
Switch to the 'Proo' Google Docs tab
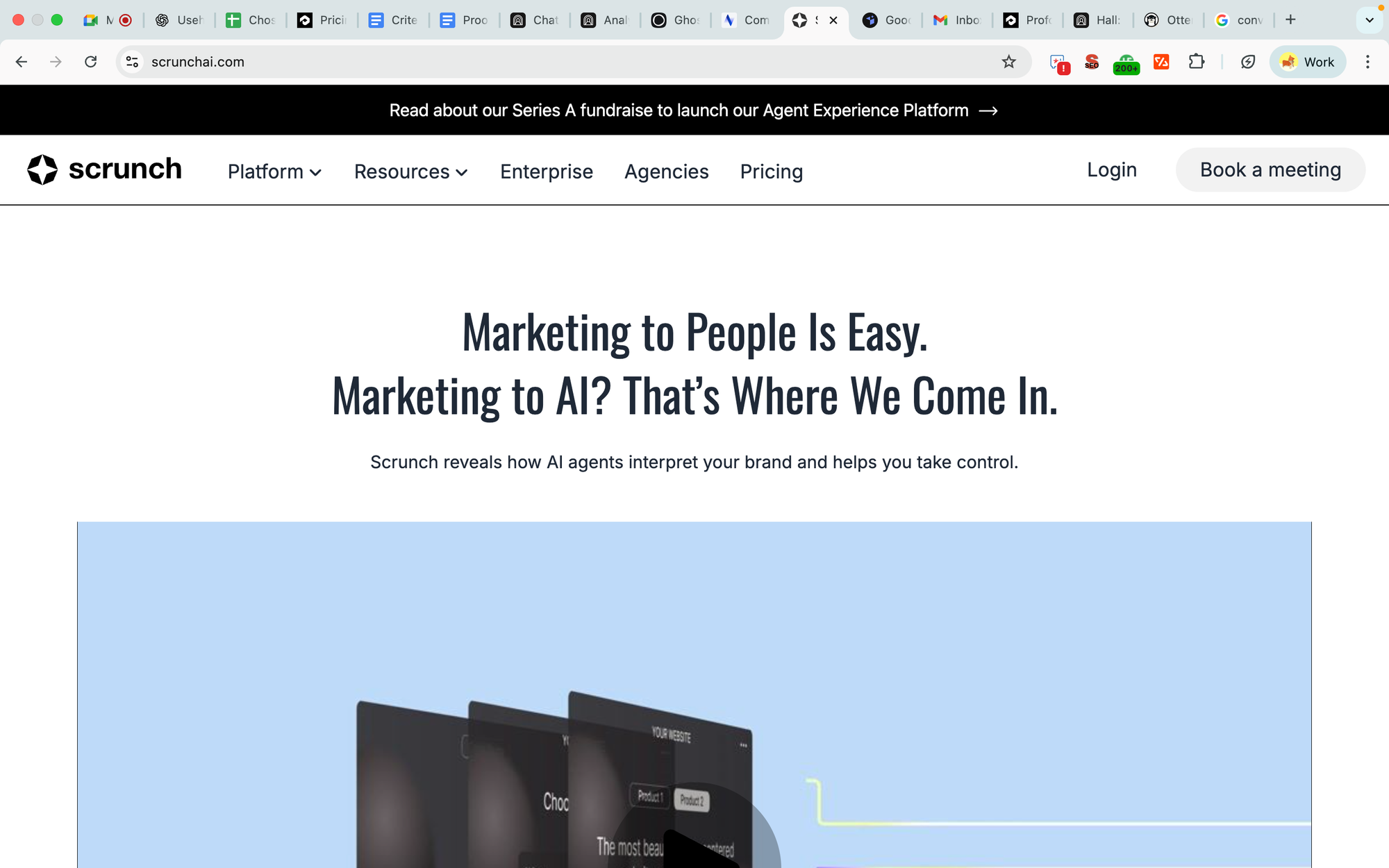465,20
